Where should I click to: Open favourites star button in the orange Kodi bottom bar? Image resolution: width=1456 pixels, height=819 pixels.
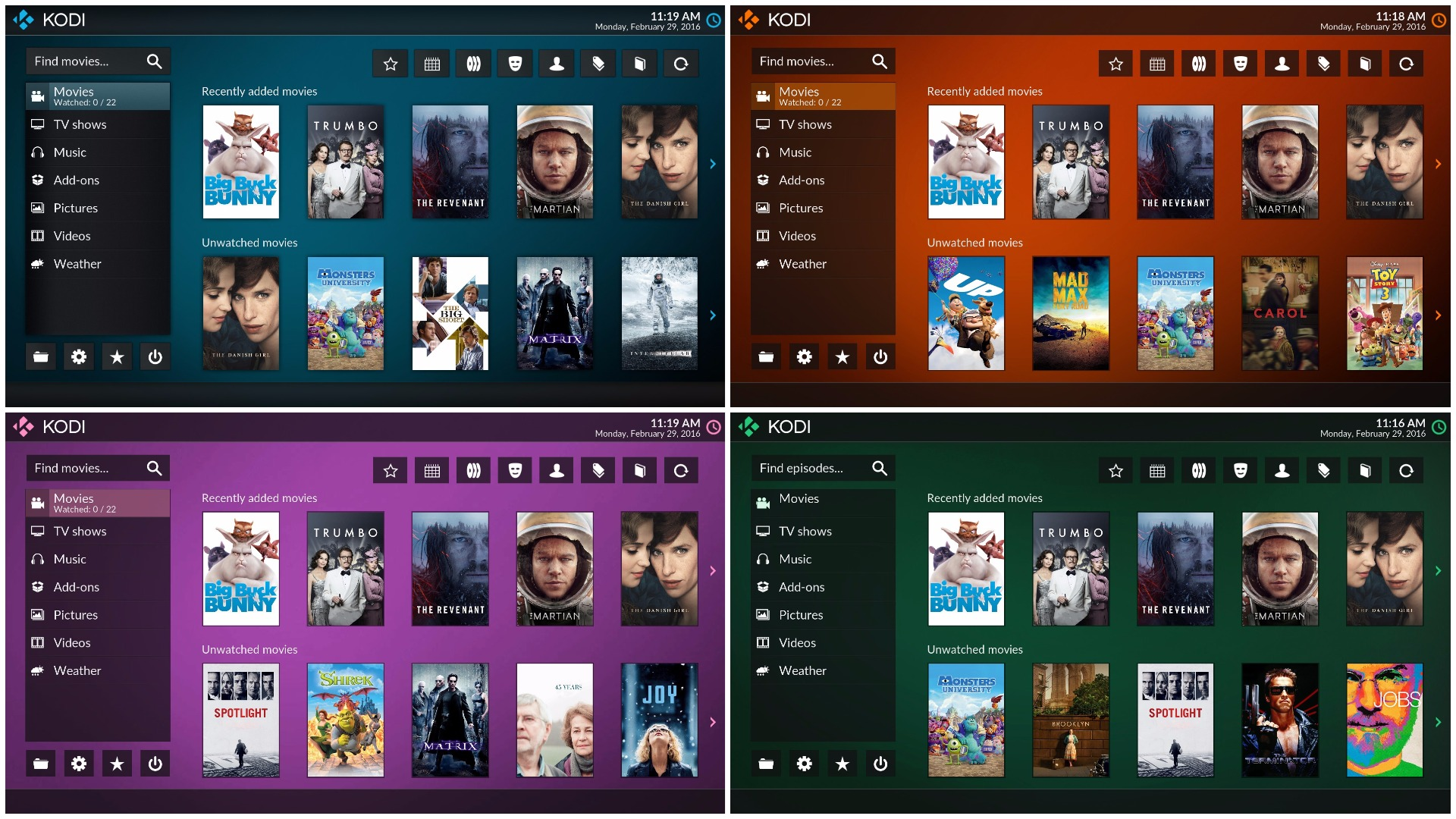(x=842, y=356)
